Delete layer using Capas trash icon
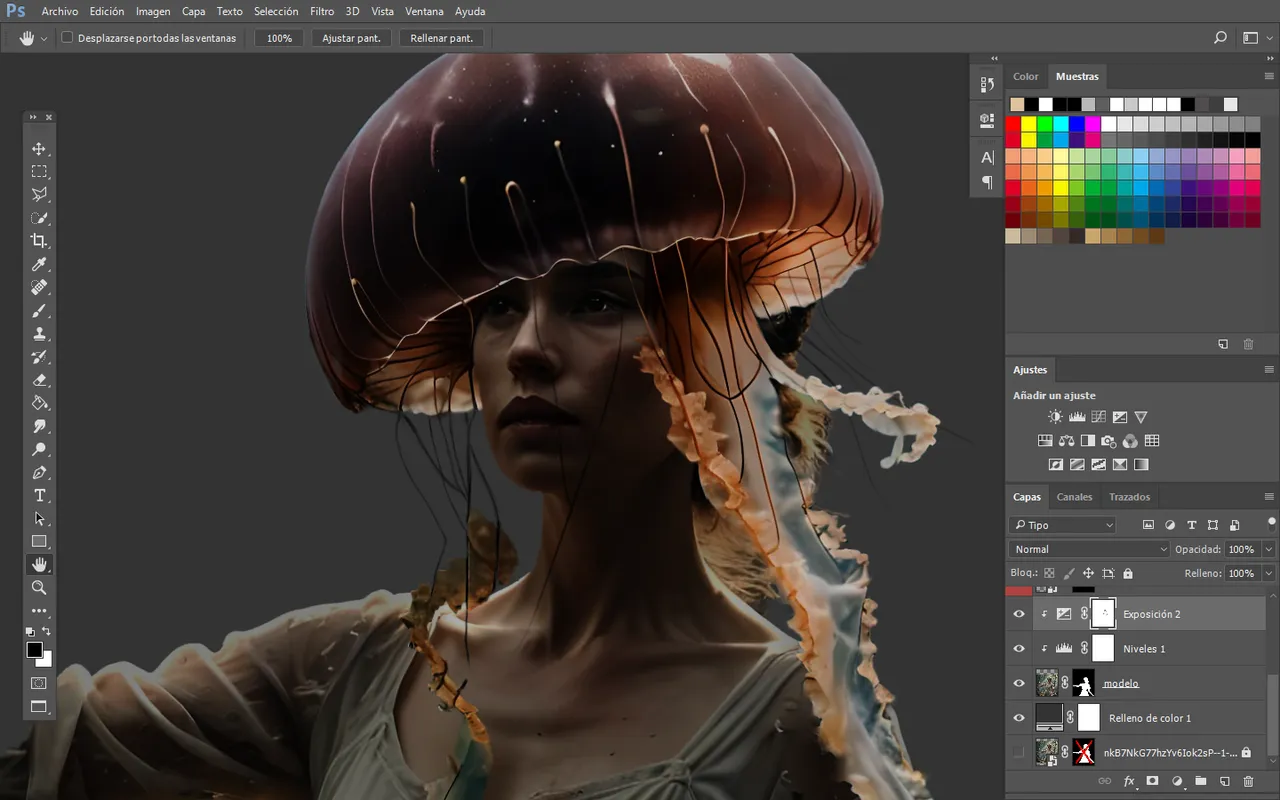This screenshot has width=1280, height=800. [1248, 781]
